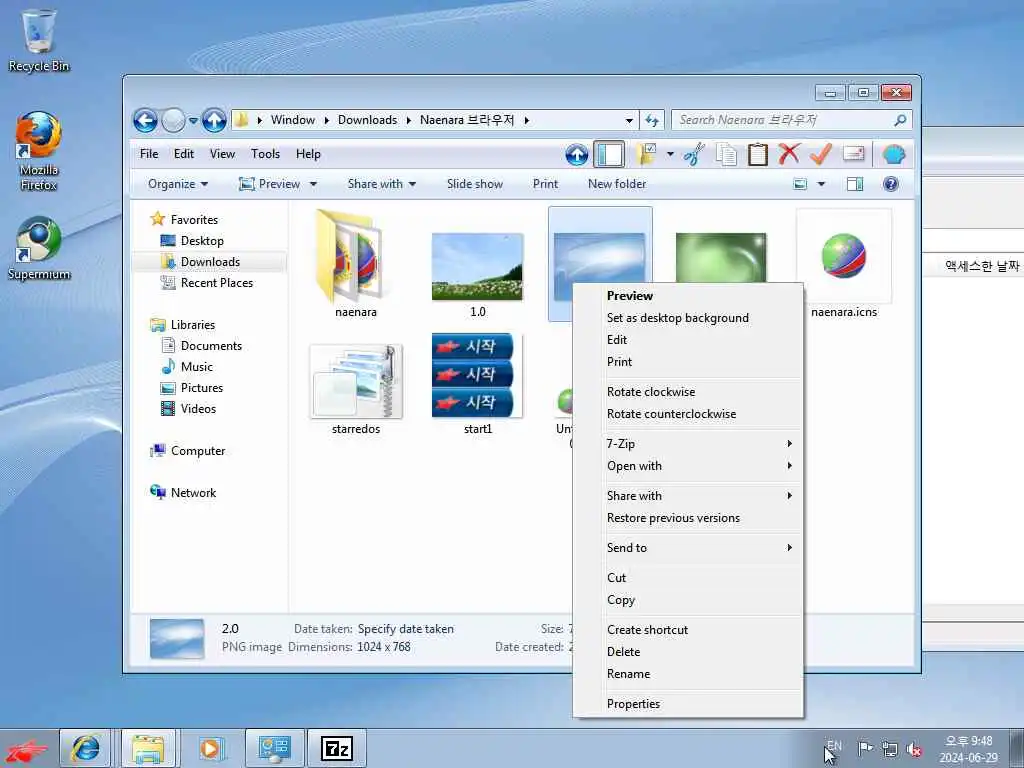Click Print in the command bar
1024x768 pixels.
[545, 184]
